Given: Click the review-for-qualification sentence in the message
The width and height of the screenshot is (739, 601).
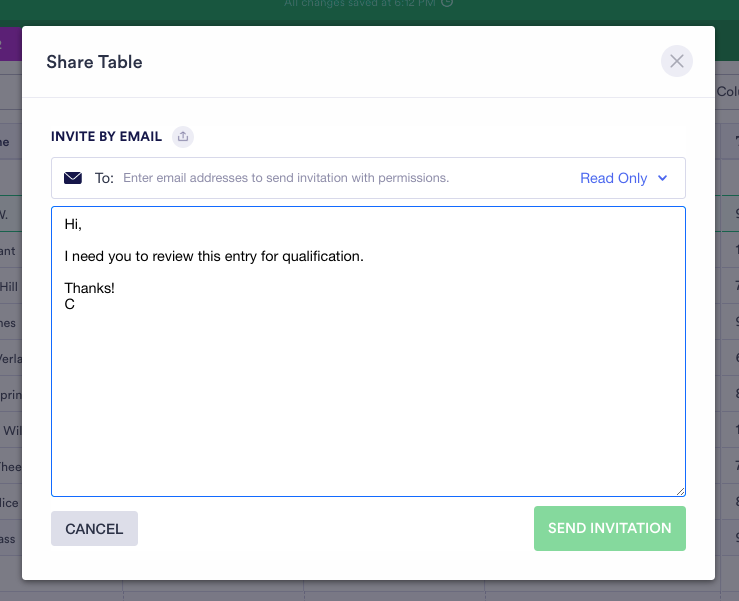Looking at the screenshot, I should pyautogui.click(x=214, y=257).
